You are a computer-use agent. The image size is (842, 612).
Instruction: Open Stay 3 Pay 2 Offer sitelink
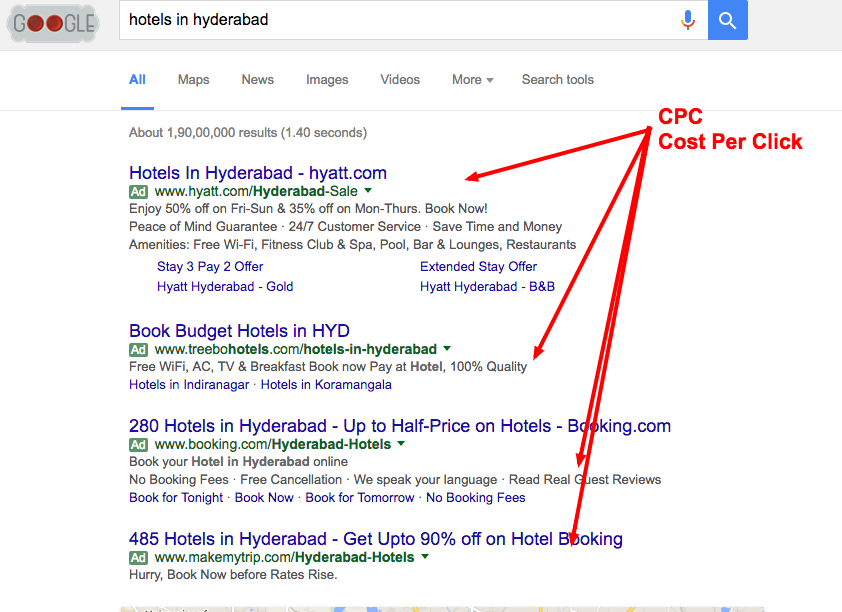pos(210,266)
